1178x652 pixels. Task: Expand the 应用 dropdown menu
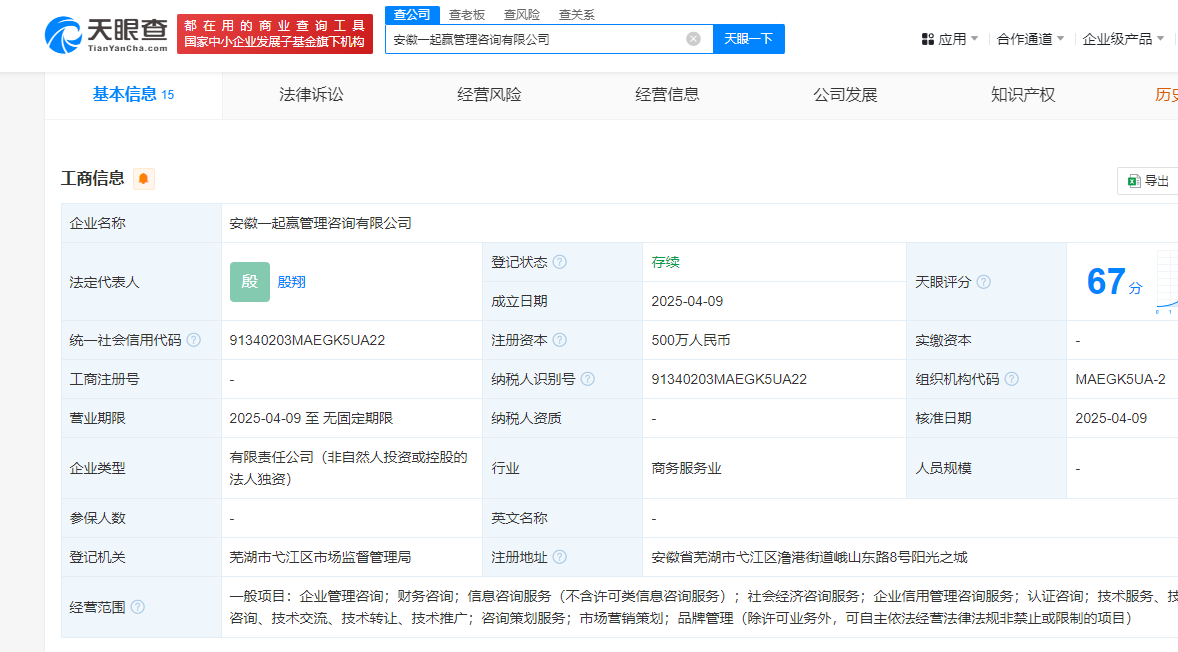coord(957,39)
